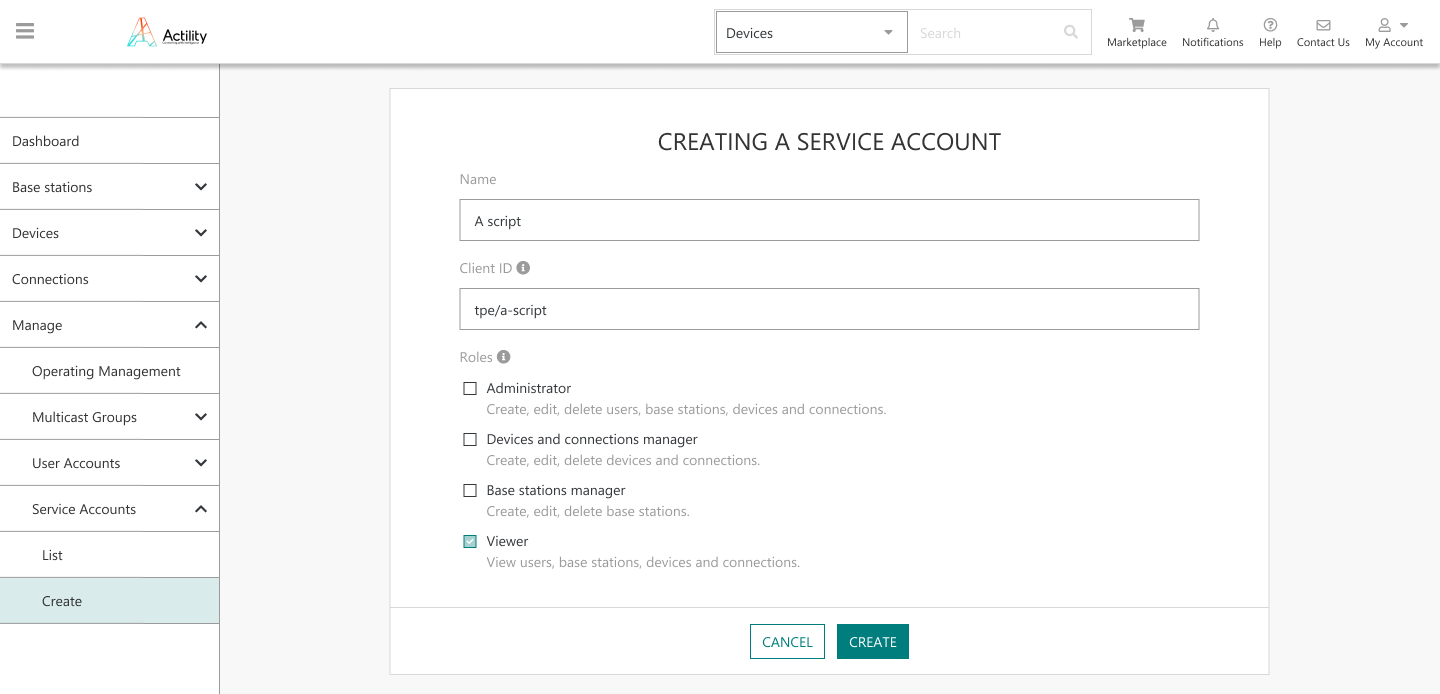Viewport: 1440px width, 694px height.
Task: Click the Actility logo
Action: point(167,33)
